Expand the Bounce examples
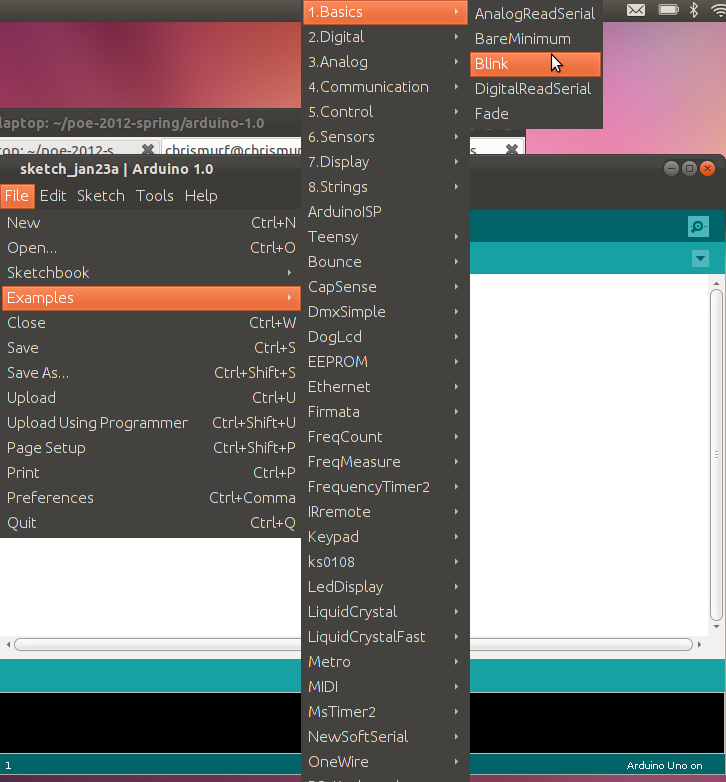This screenshot has height=782, width=726. (x=385, y=262)
